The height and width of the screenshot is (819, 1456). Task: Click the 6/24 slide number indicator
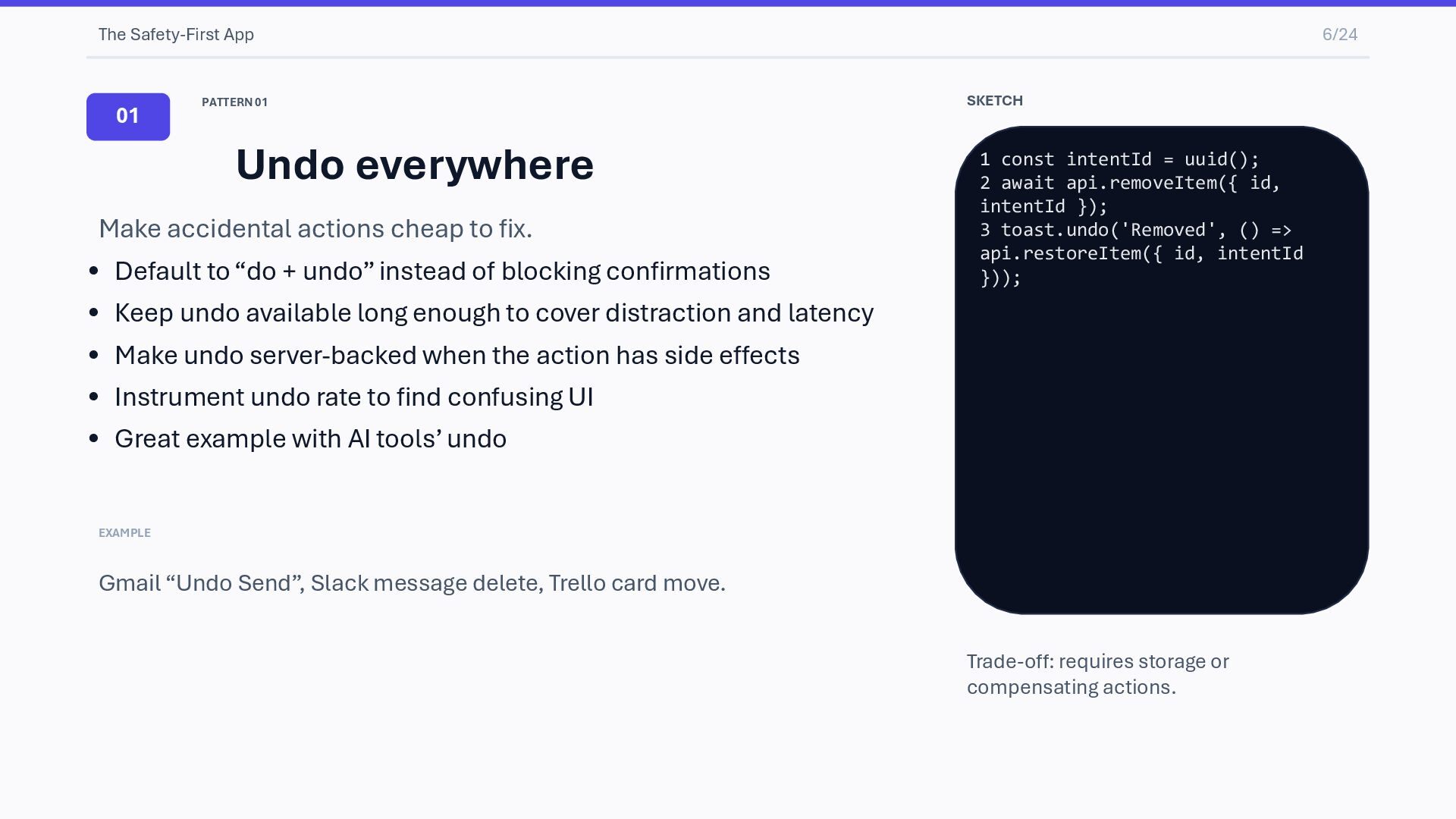tap(1339, 35)
